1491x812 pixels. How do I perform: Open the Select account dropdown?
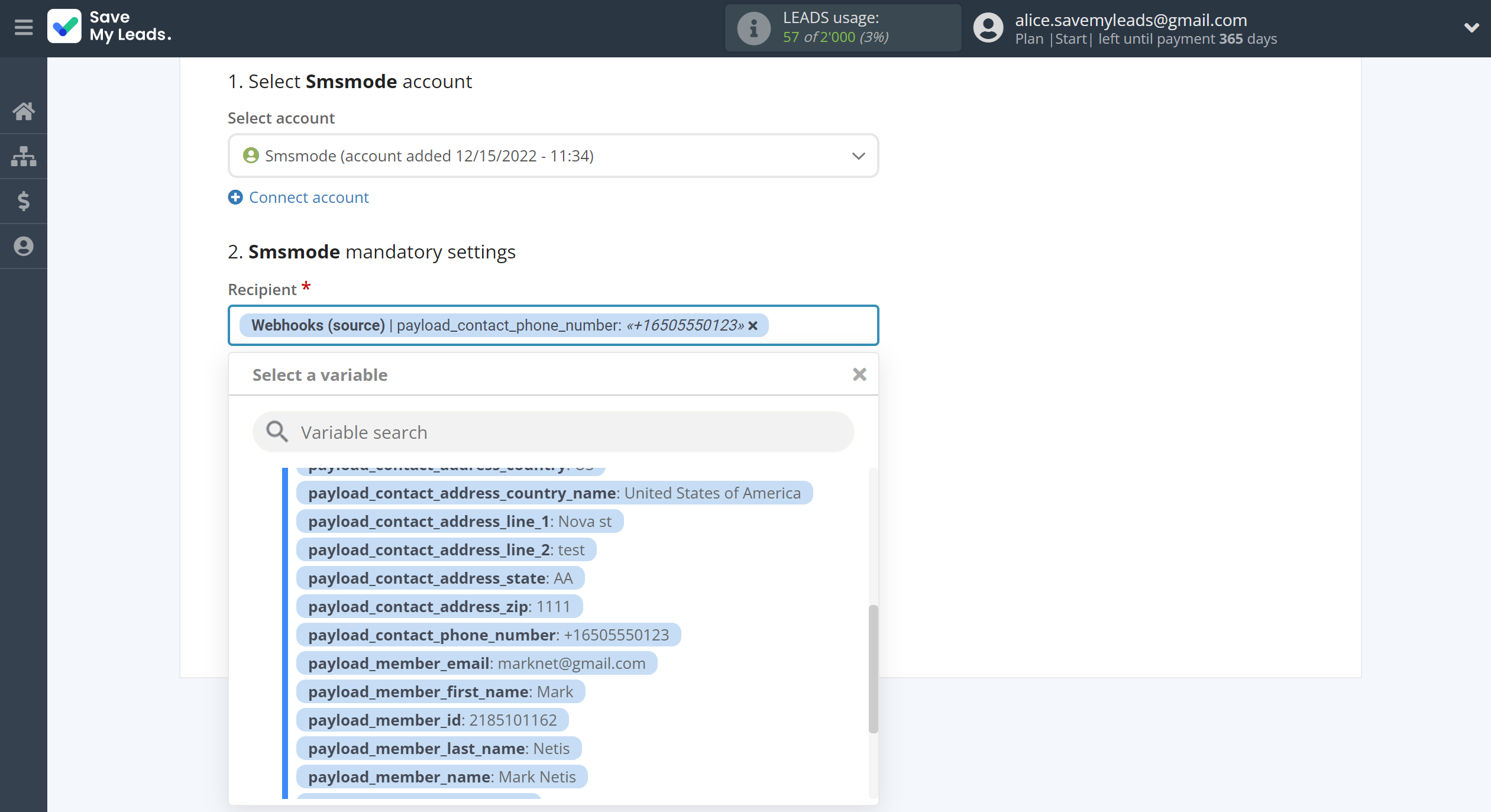tap(553, 156)
